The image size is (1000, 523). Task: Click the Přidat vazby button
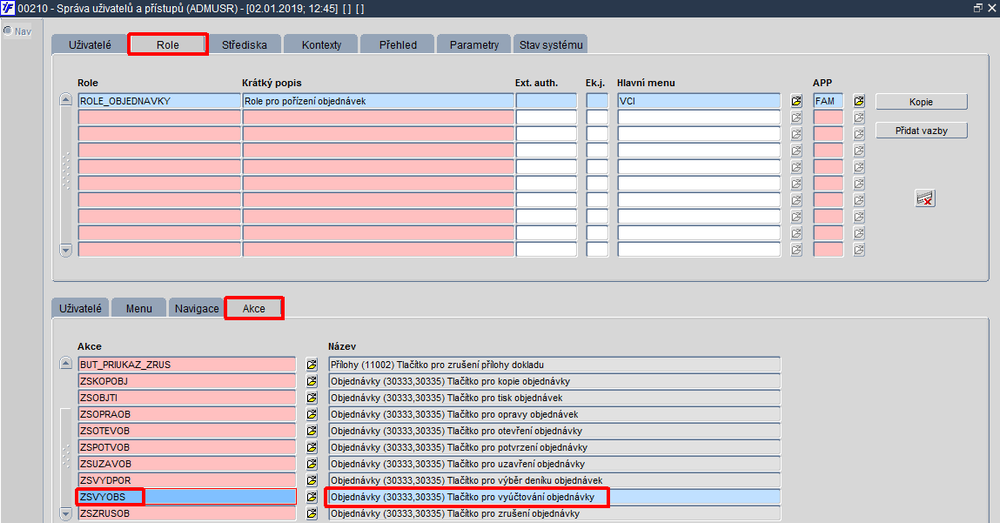(921, 131)
